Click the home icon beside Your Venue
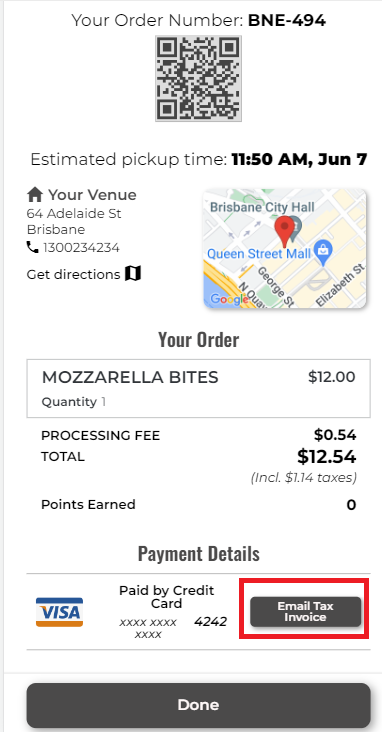This screenshot has width=382, height=732. tap(35, 194)
